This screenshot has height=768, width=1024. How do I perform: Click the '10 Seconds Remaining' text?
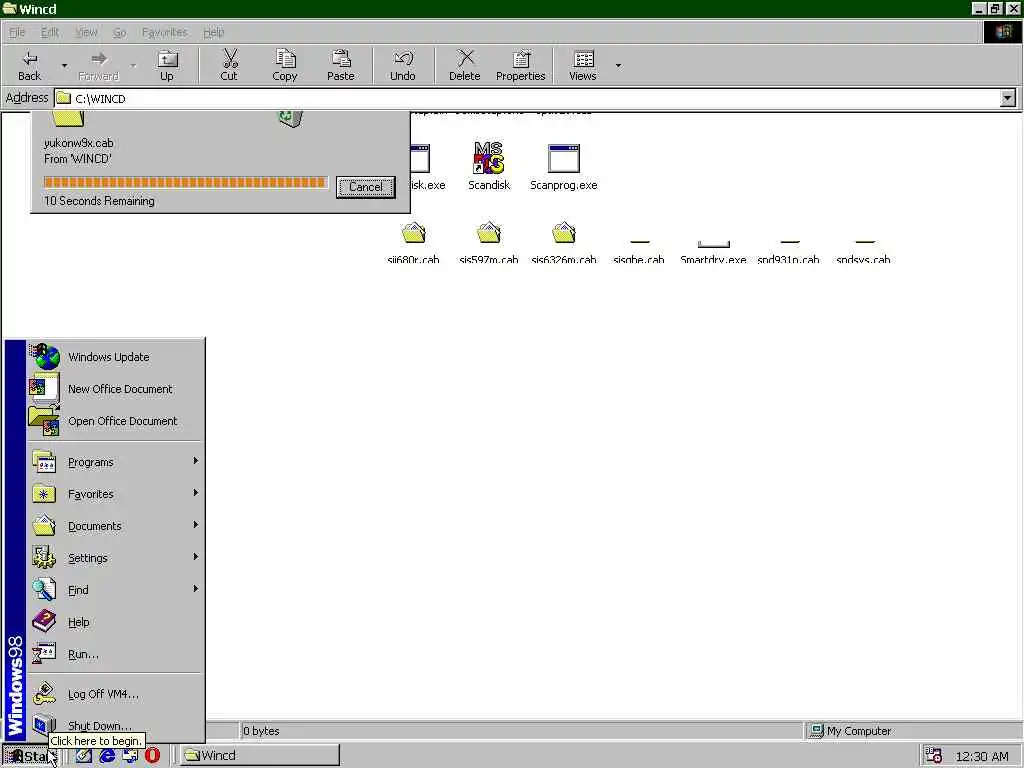(99, 201)
